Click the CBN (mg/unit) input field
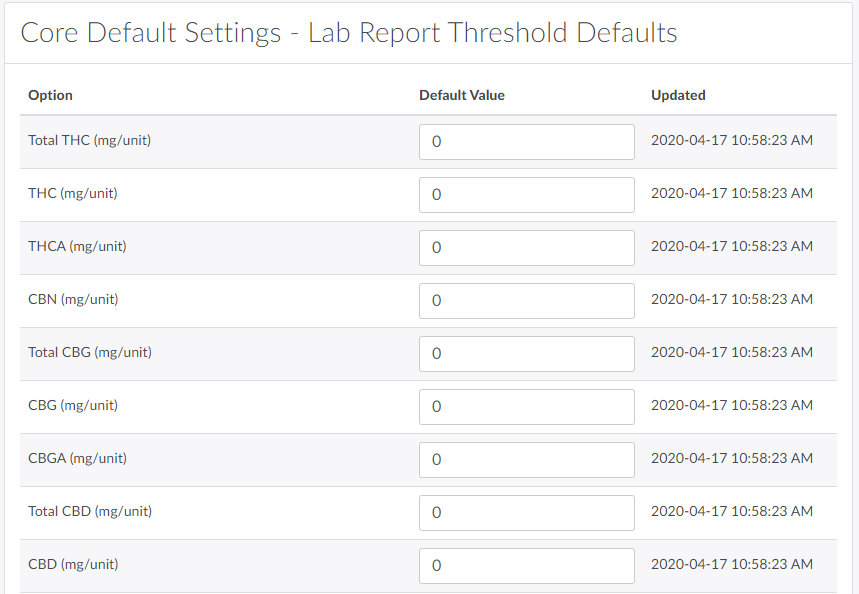This screenshot has width=859, height=594. pos(526,301)
